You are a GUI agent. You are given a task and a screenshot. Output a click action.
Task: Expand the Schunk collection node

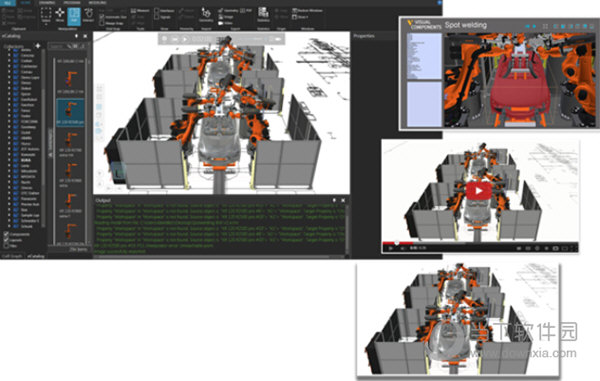click(x=9, y=226)
